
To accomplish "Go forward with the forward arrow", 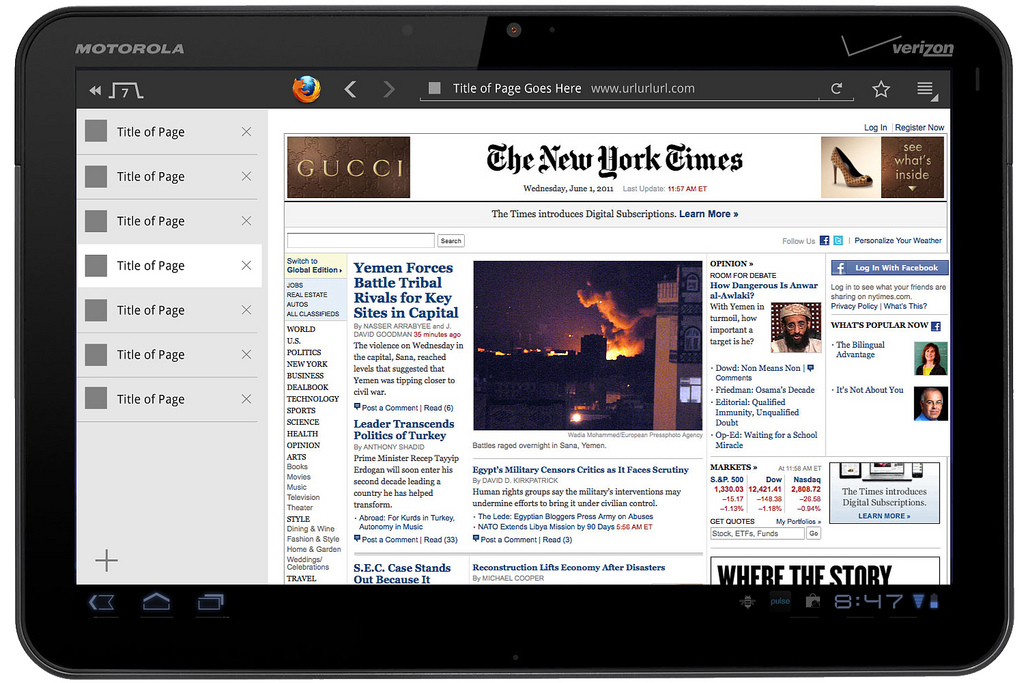I will coord(389,89).
